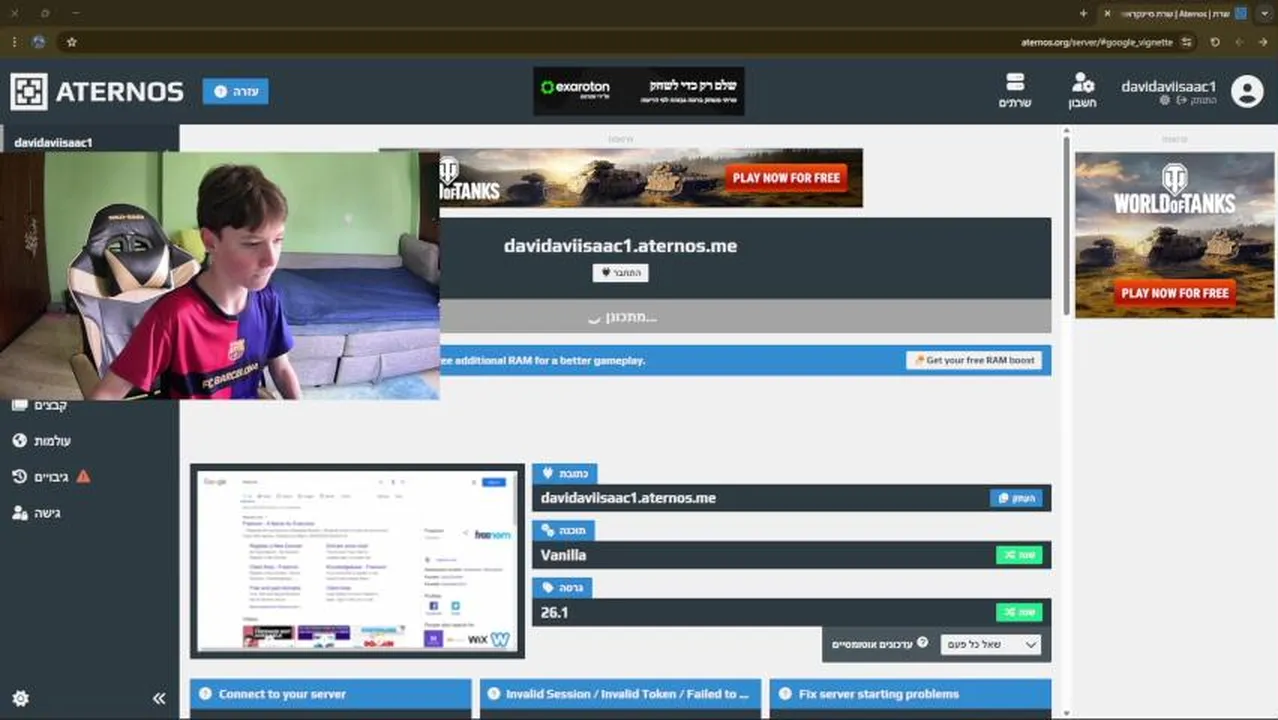Click the browser profile avatar icon
The image size is (1278, 720).
pyautogui.click(x=38, y=42)
